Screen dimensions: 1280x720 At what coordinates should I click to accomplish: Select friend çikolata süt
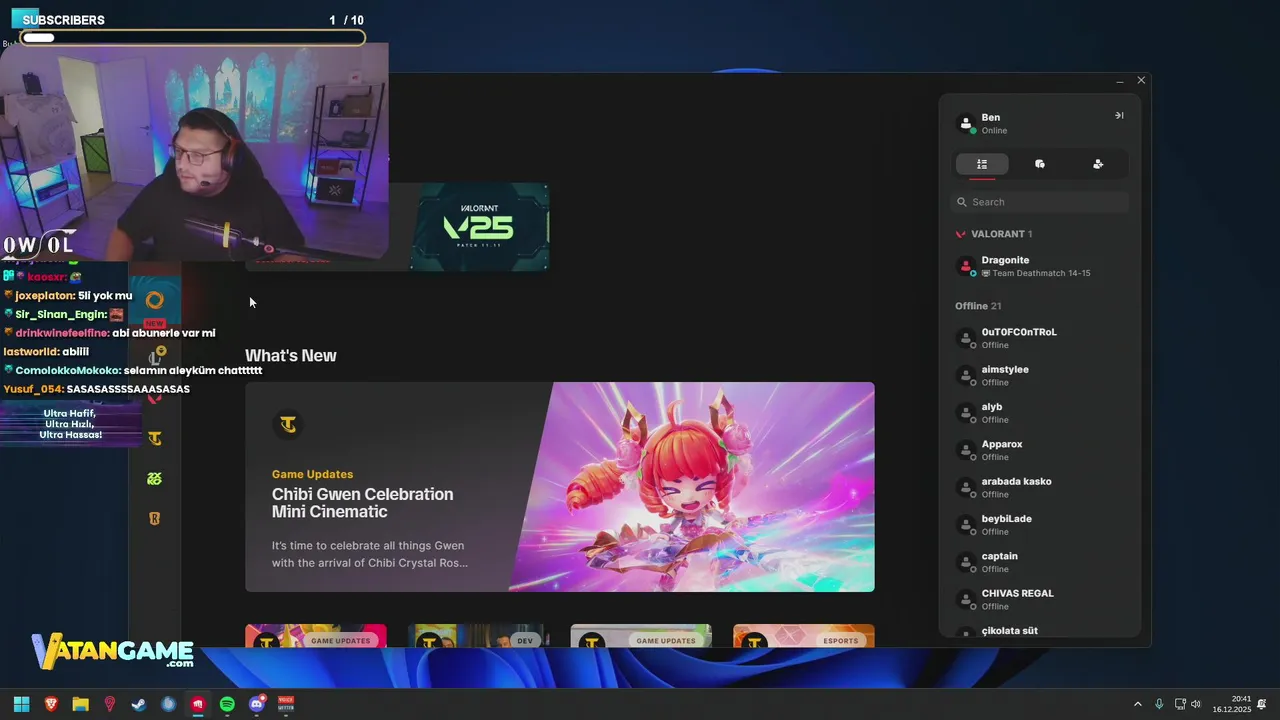tap(1040, 631)
